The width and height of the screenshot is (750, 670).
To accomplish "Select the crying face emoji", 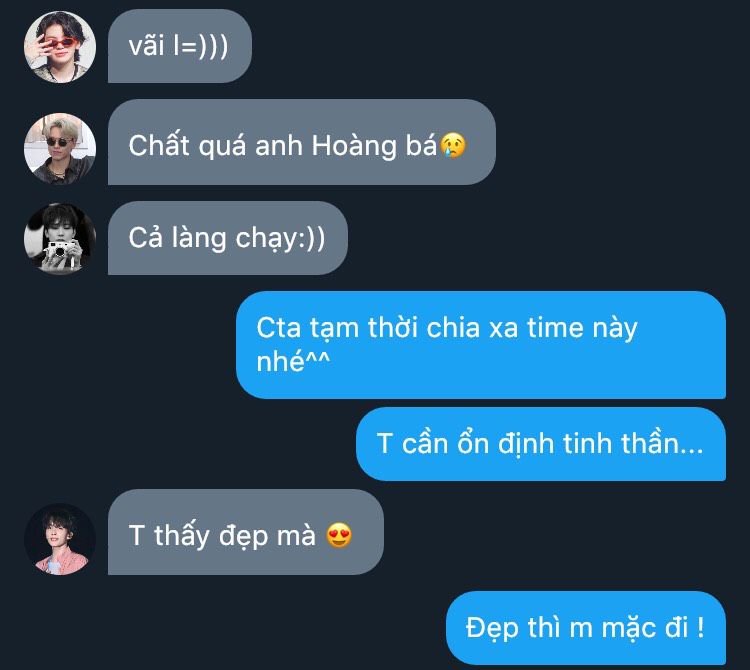I will (452, 145).
